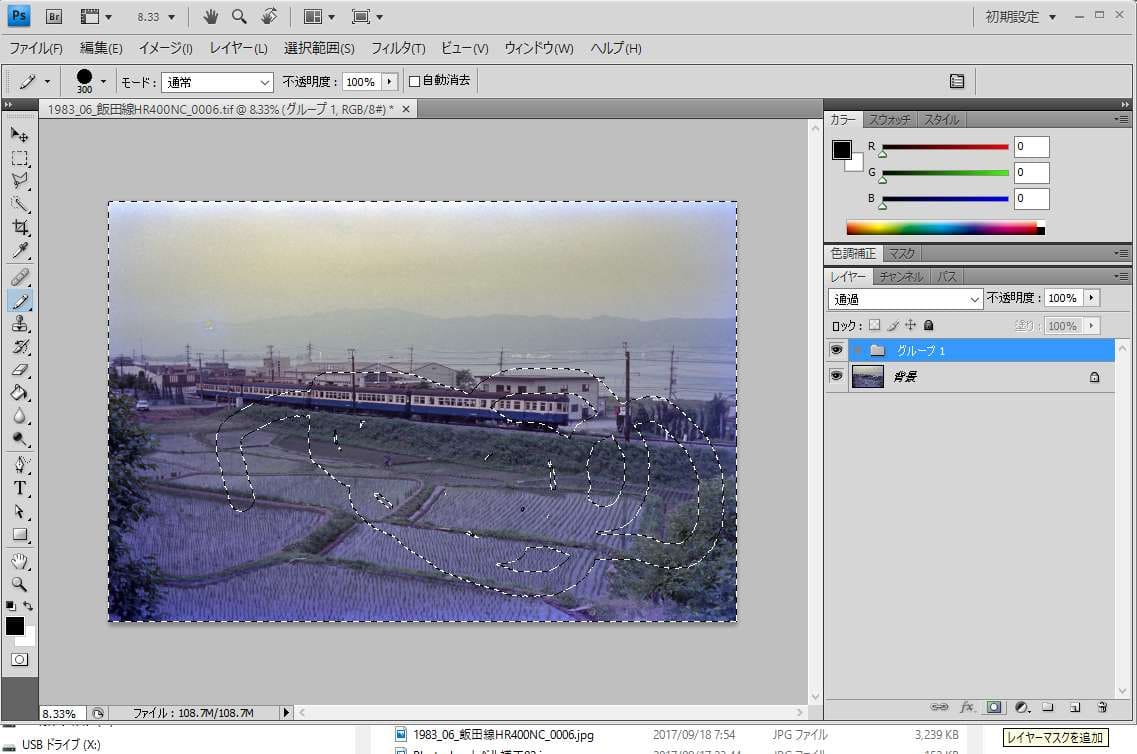Screen dimensions: 1137x754
Task: Enable the 自動消去 checkbox
Action: (415, 81)
